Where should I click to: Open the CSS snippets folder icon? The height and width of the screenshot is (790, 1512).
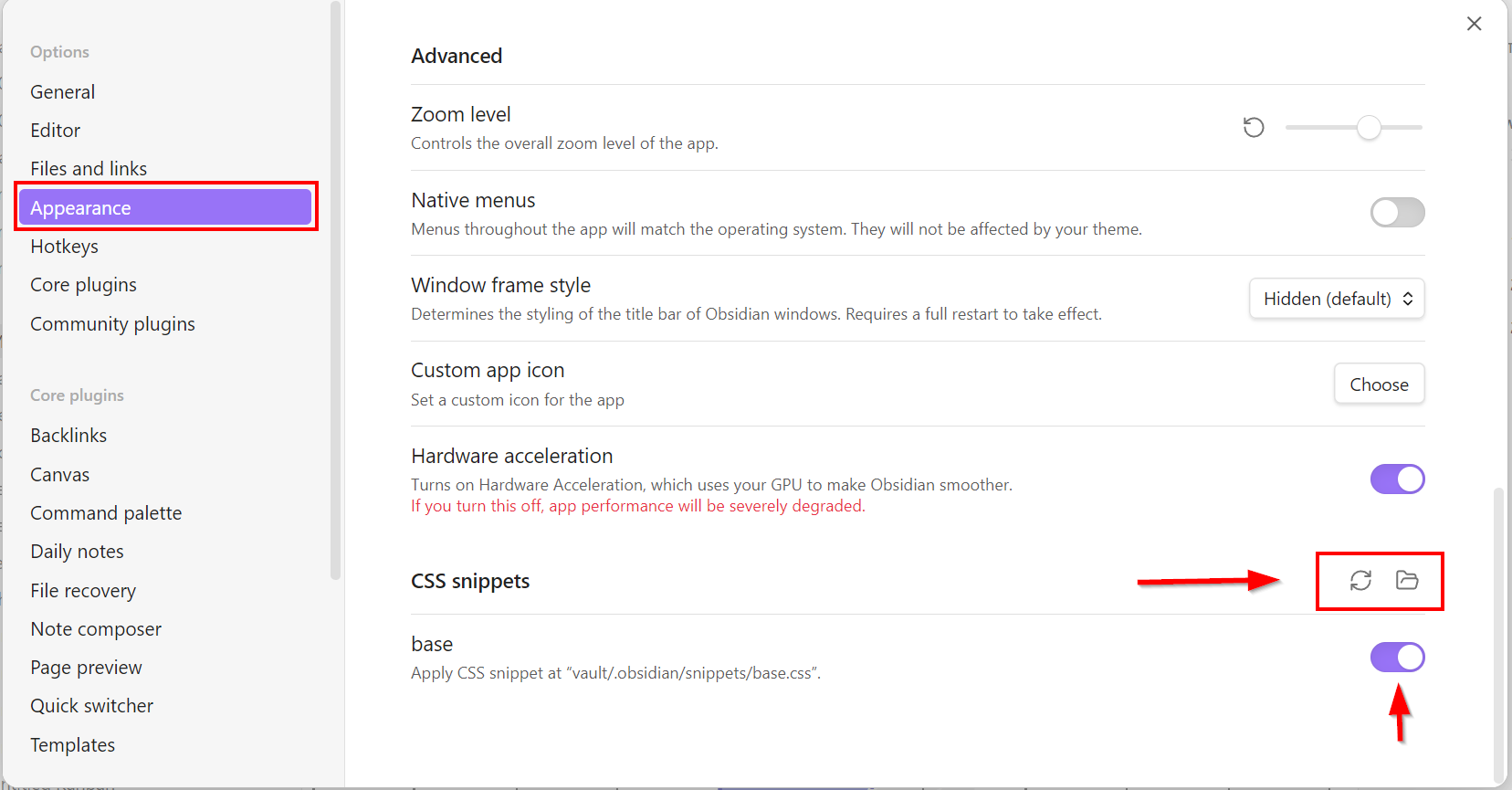[1406, 581]
